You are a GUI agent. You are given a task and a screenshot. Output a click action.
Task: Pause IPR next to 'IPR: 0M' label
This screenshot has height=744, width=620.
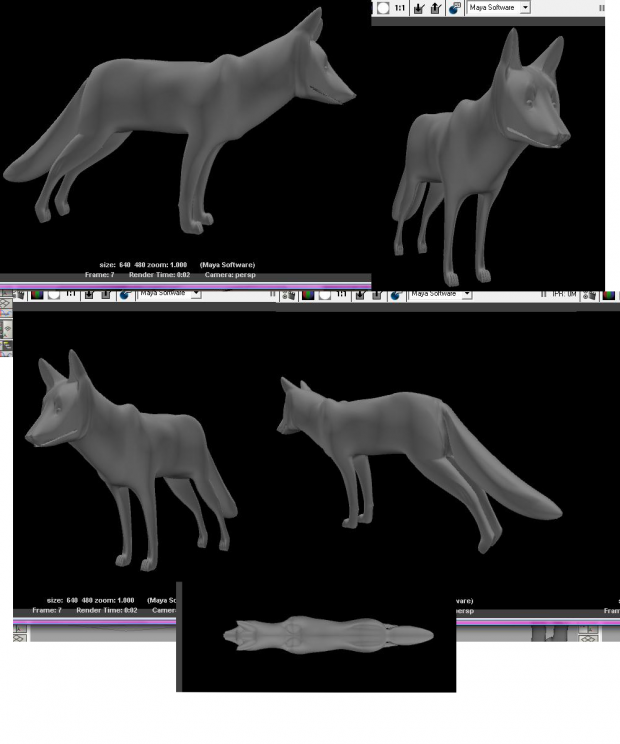544,295
